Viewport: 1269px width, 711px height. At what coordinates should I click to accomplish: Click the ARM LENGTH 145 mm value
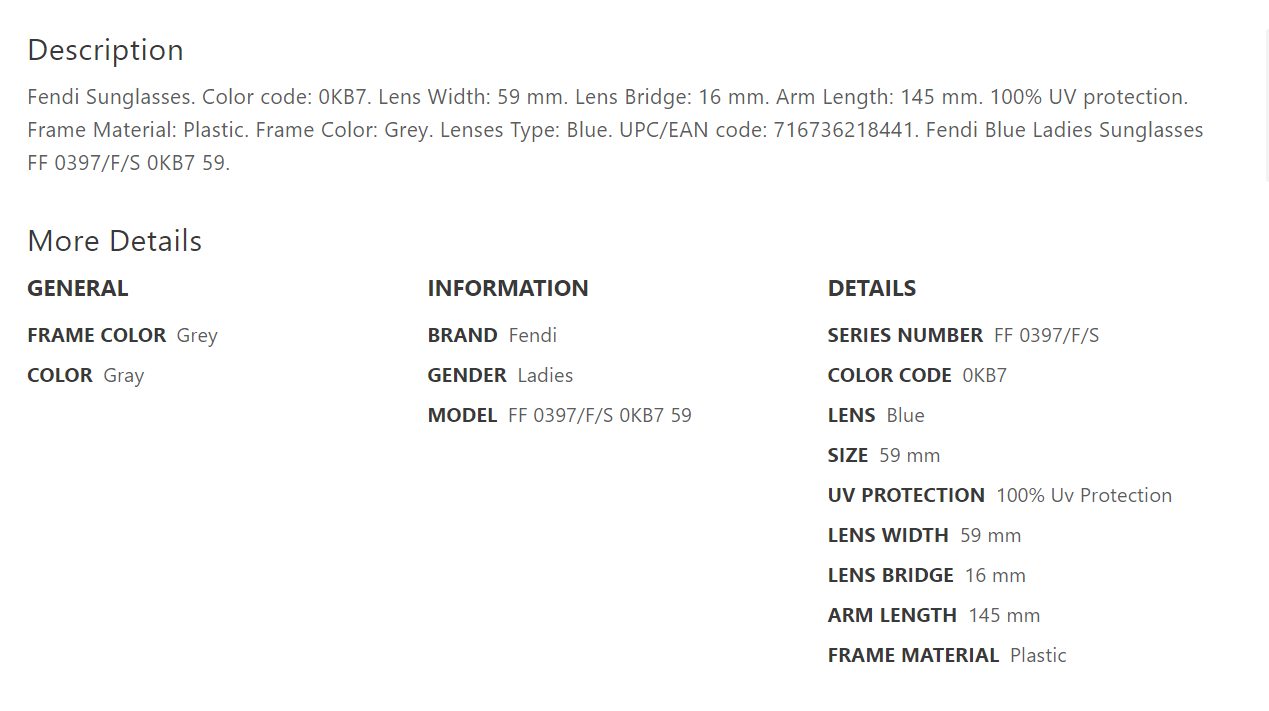(1004, 615)
